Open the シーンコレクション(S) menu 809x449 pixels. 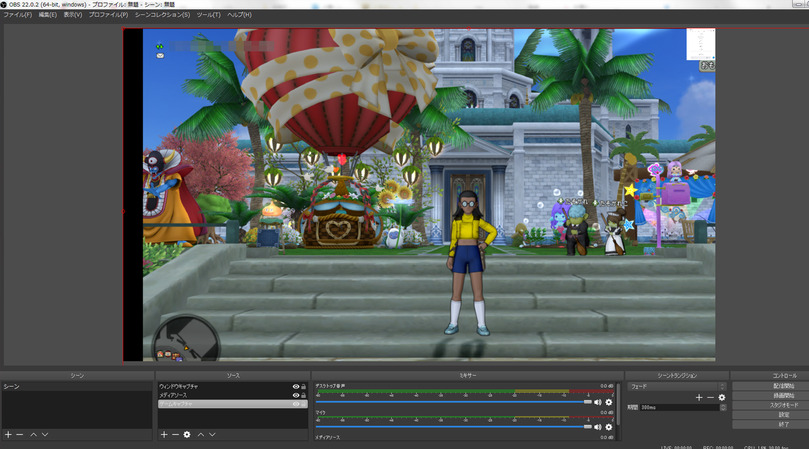(163, 15)
